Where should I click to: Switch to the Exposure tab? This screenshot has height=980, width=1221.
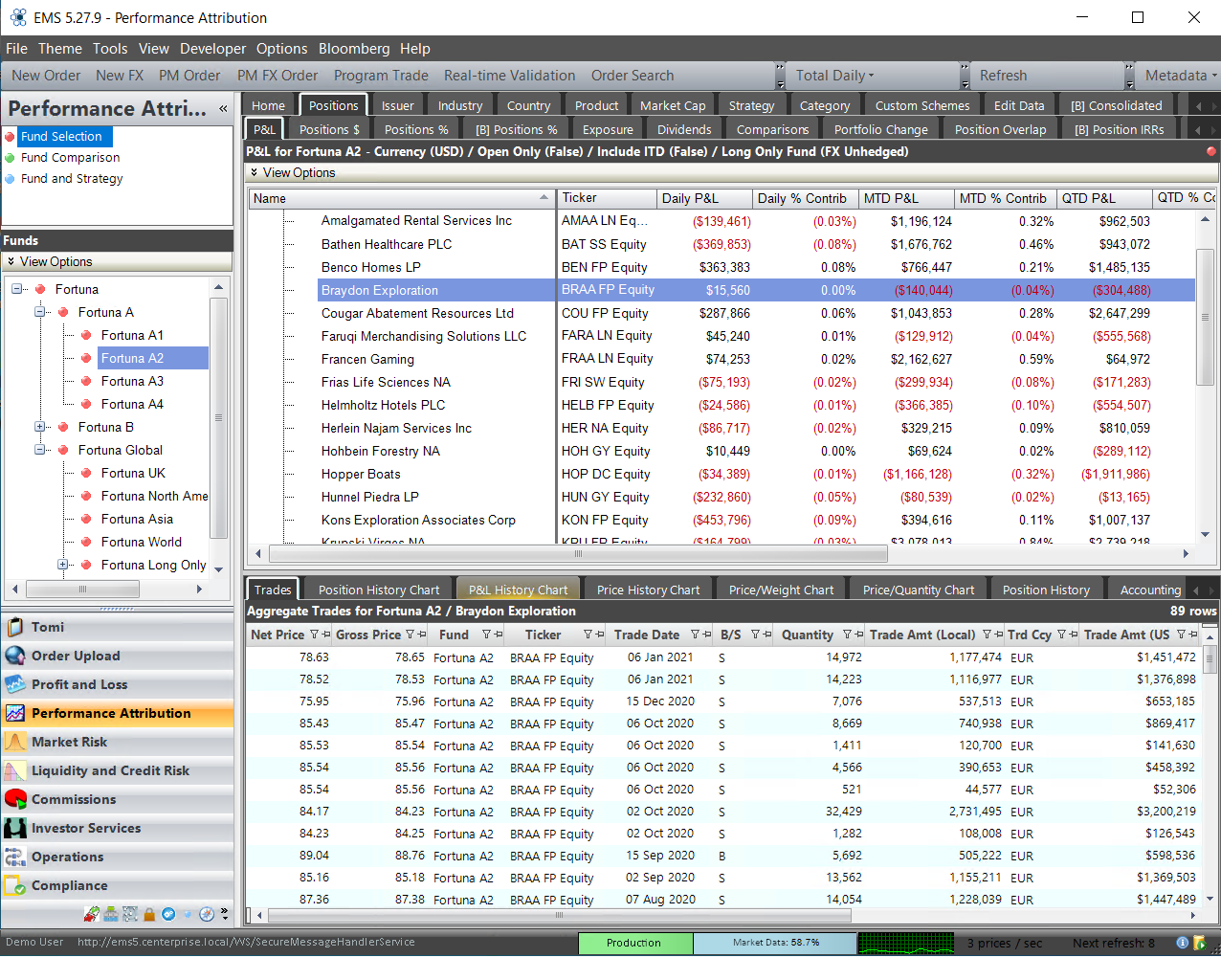click(x=608, y=130)
